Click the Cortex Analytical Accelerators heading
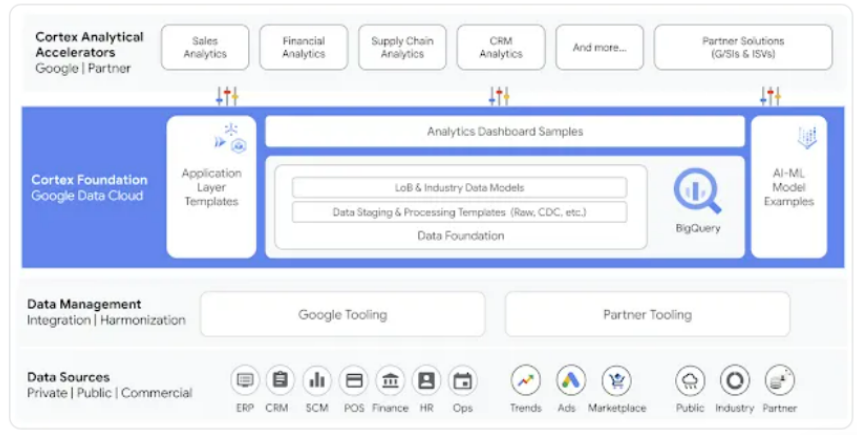857x435 pixels. coord(89,45)
